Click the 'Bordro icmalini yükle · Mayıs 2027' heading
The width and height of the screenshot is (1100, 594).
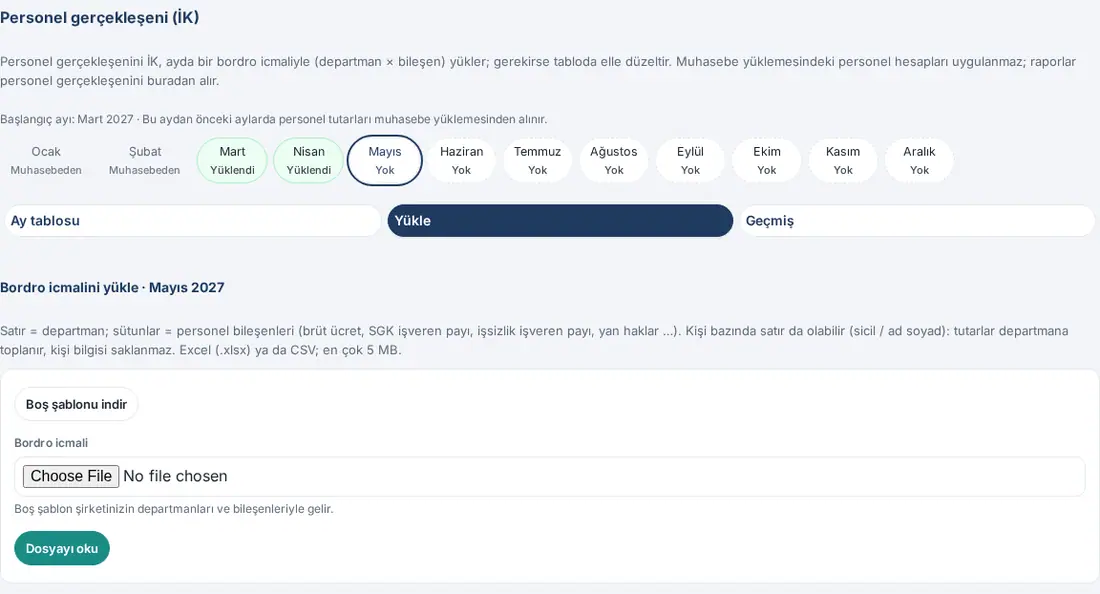[112, 288]
